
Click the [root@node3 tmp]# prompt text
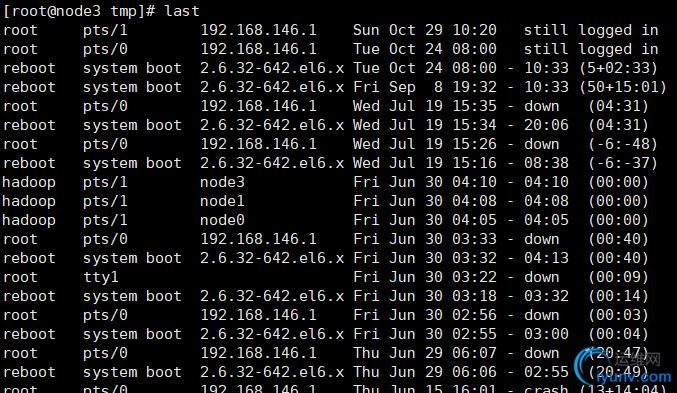pyautogui.click(x=79, y=11)
